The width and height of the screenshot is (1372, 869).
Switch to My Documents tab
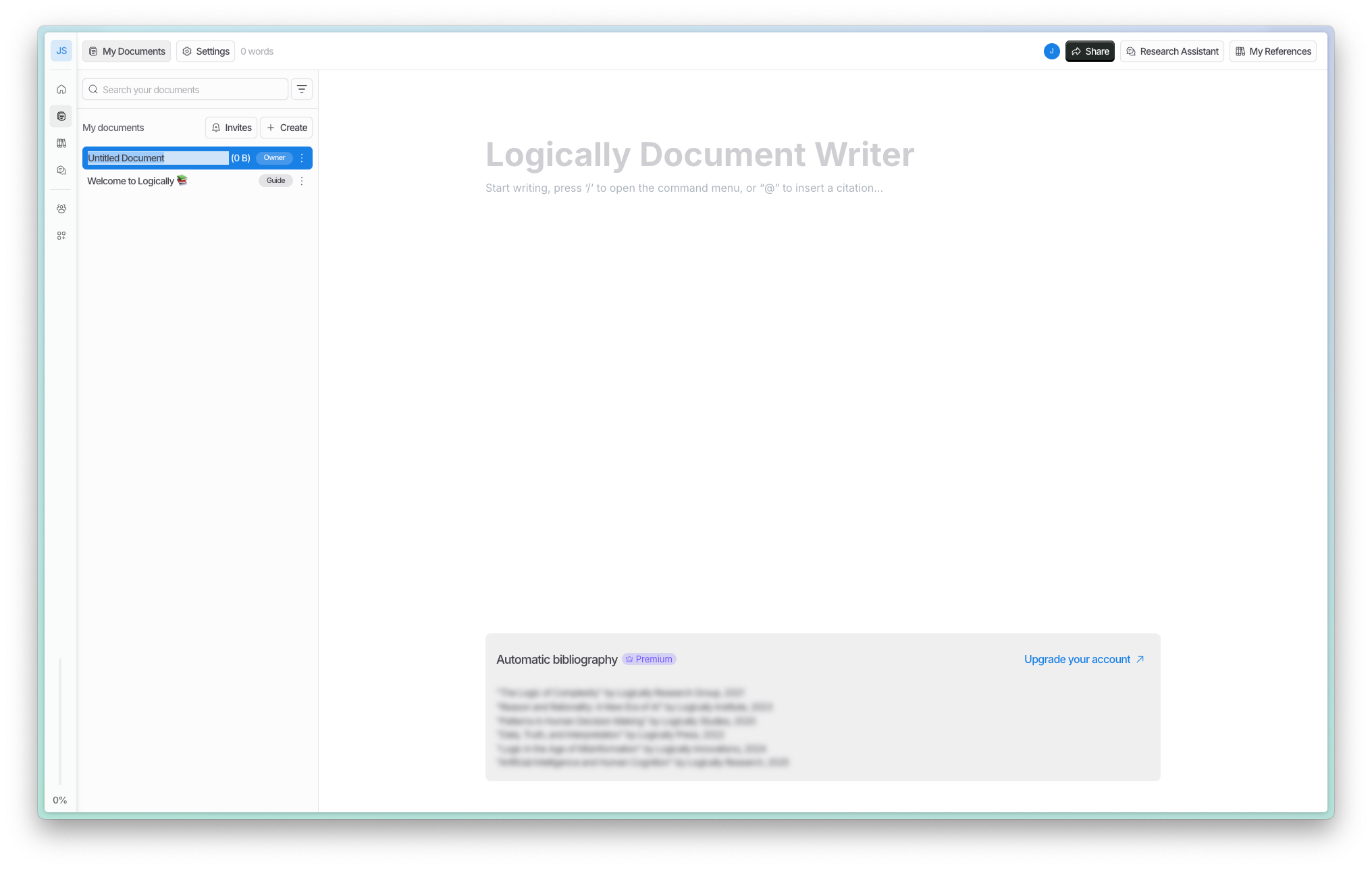tap(127, 51)
